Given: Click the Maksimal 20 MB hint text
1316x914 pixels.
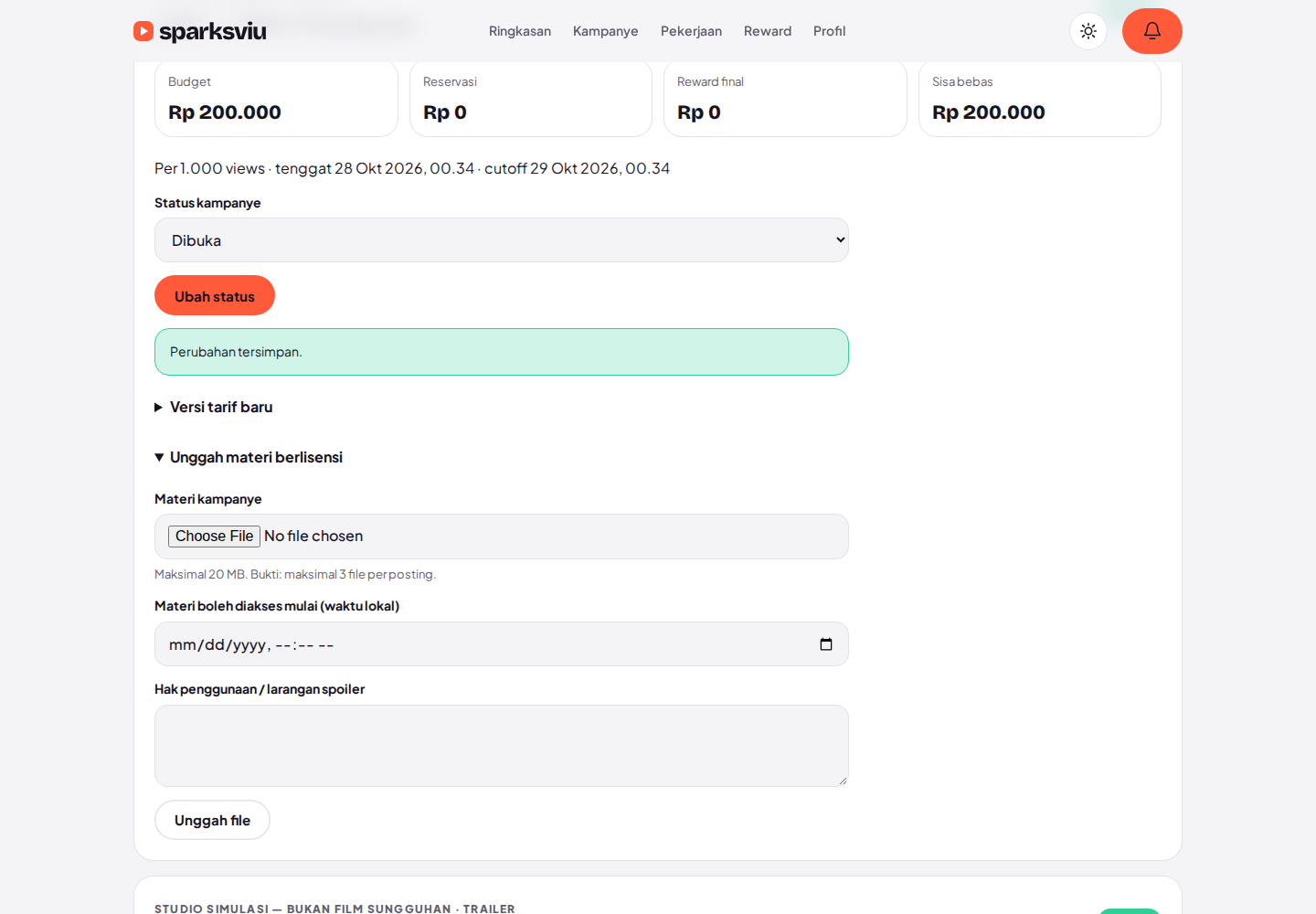Looking at the screenshot, I should pos(295,575).
